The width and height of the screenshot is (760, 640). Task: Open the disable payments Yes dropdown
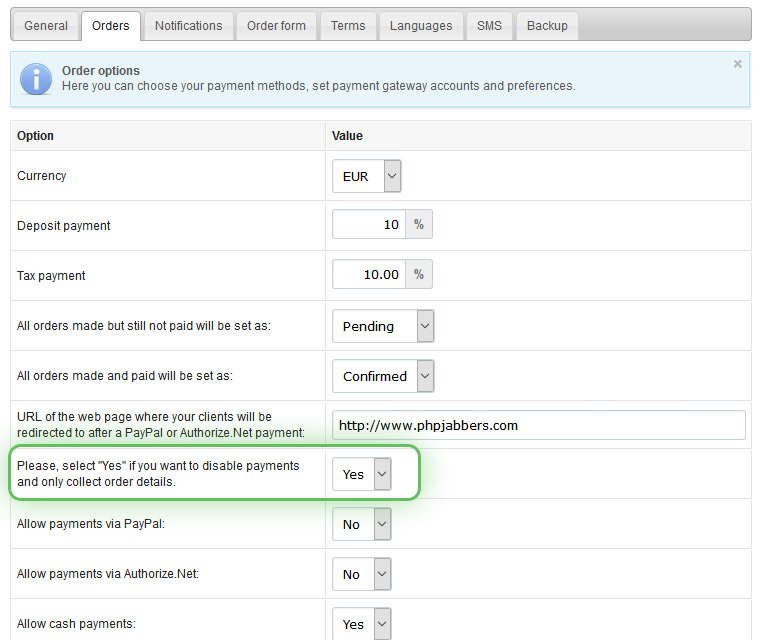click(x=362, y=474)
